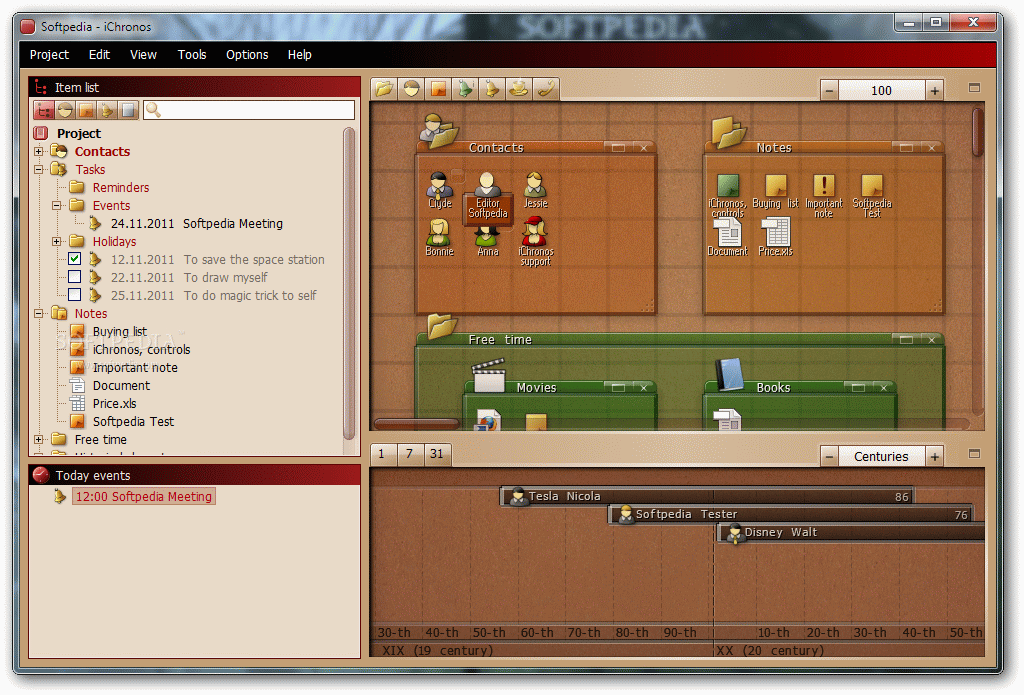This screenshot has height=695, width=1024.
Task: Select the Tesla Nicola timeline bar
Action: click(707, 496)
